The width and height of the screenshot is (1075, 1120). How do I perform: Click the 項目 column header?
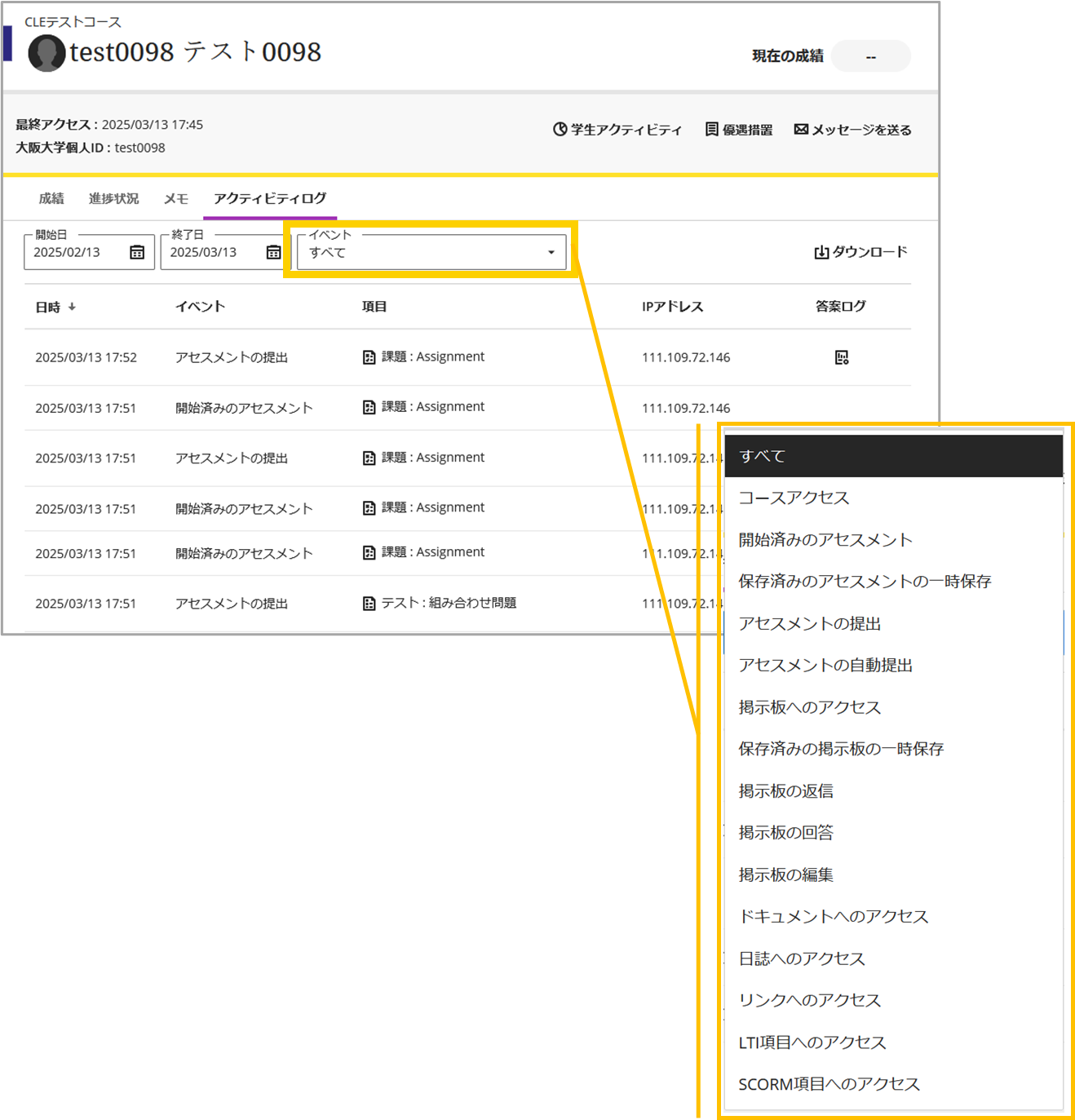pos(374,307)
